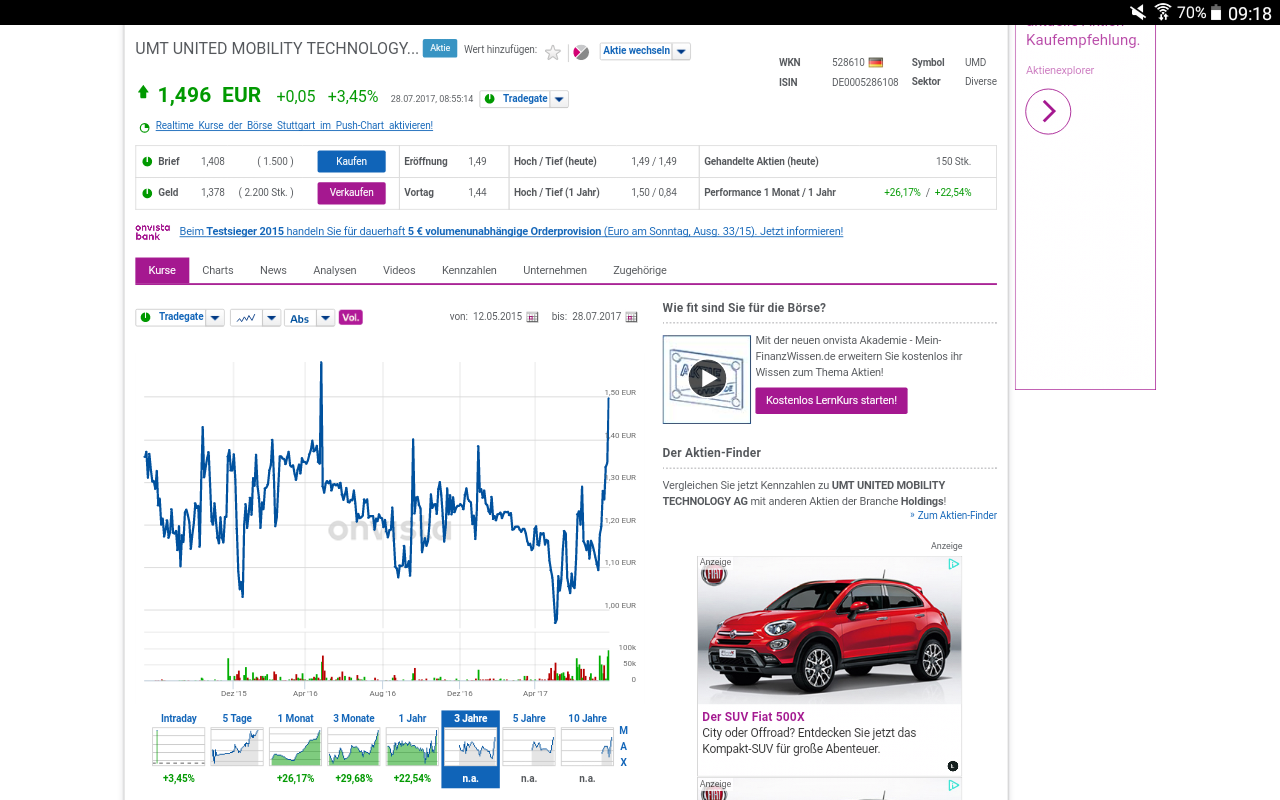
Task: Switch to the Charts tab
Action: pyautogui.click(x=217, y=270)
